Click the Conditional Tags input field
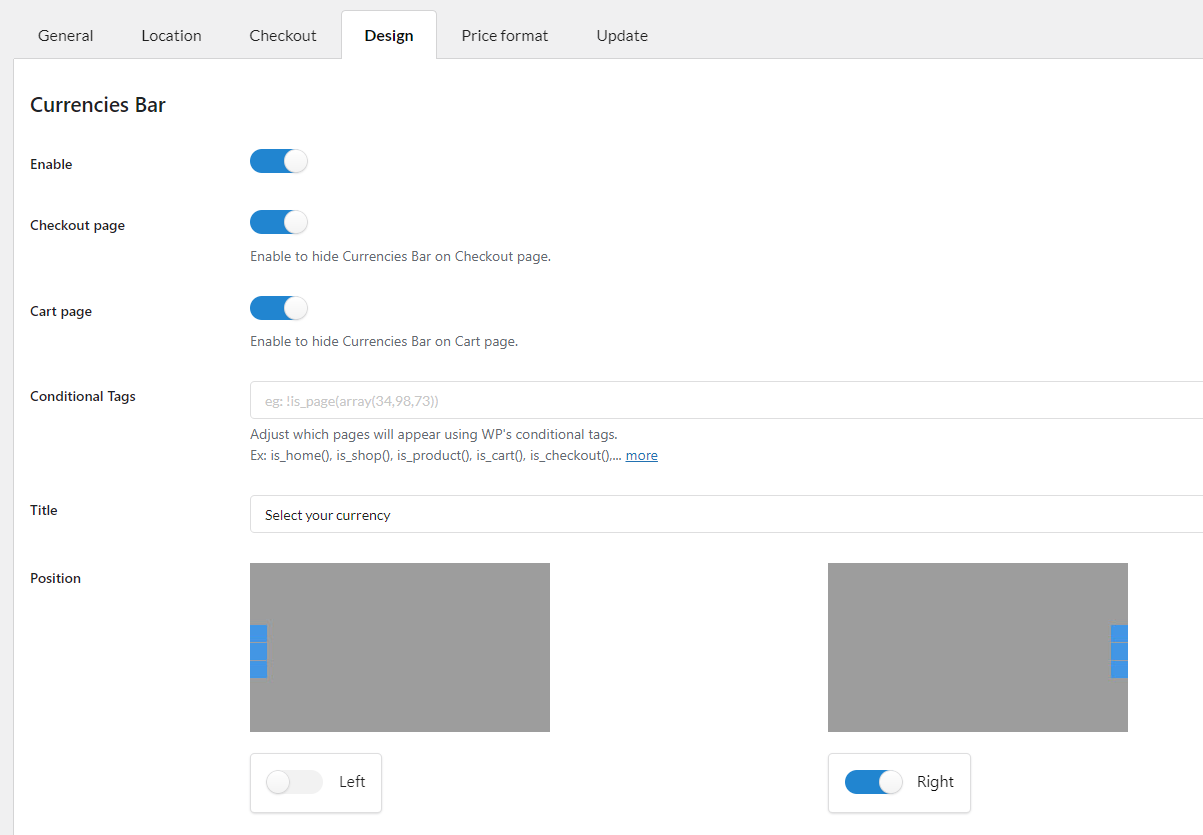Image resolution: width=1203 pixels, height=835 pixels. pos(725,401)
